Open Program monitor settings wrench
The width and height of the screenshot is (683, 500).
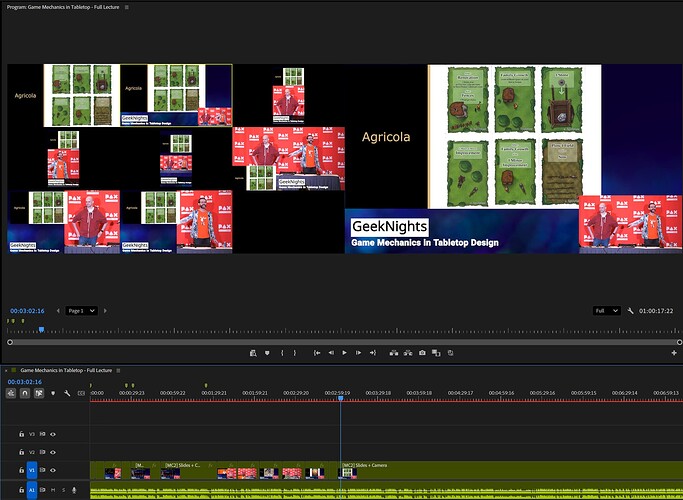(630, 311)
